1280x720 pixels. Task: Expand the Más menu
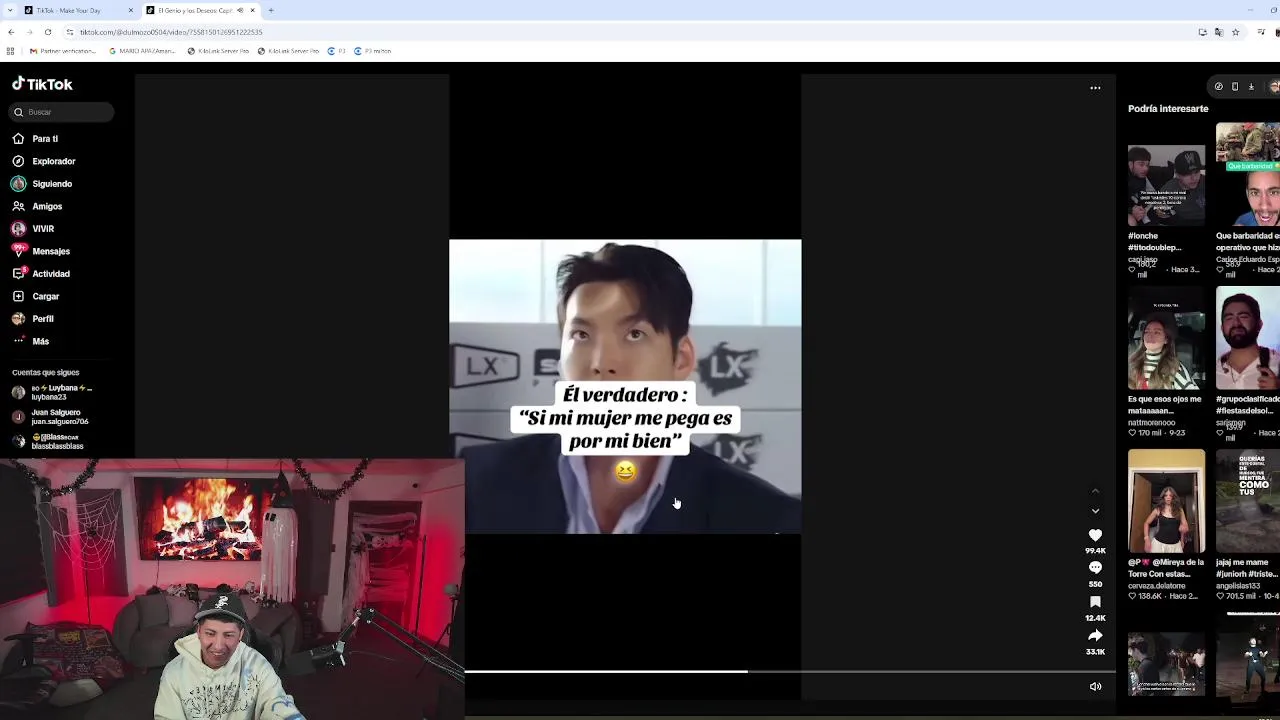[31, 341]
